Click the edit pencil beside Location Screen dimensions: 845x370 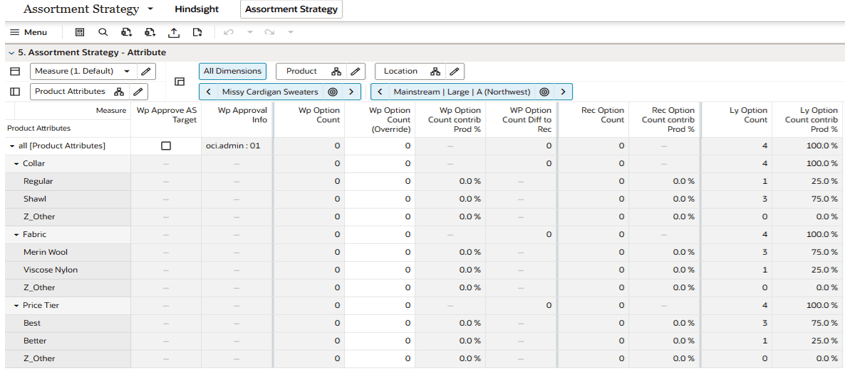click(454, 71)
